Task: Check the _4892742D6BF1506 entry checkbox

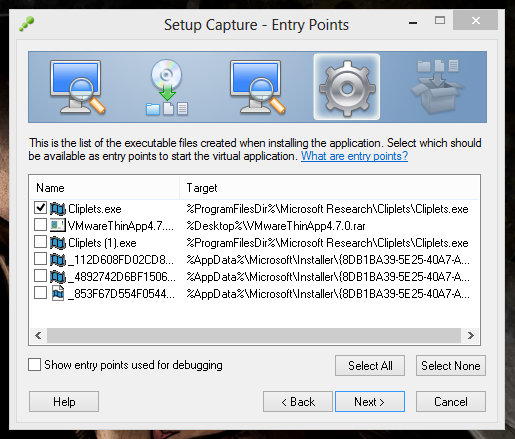Action: [40, 276]
